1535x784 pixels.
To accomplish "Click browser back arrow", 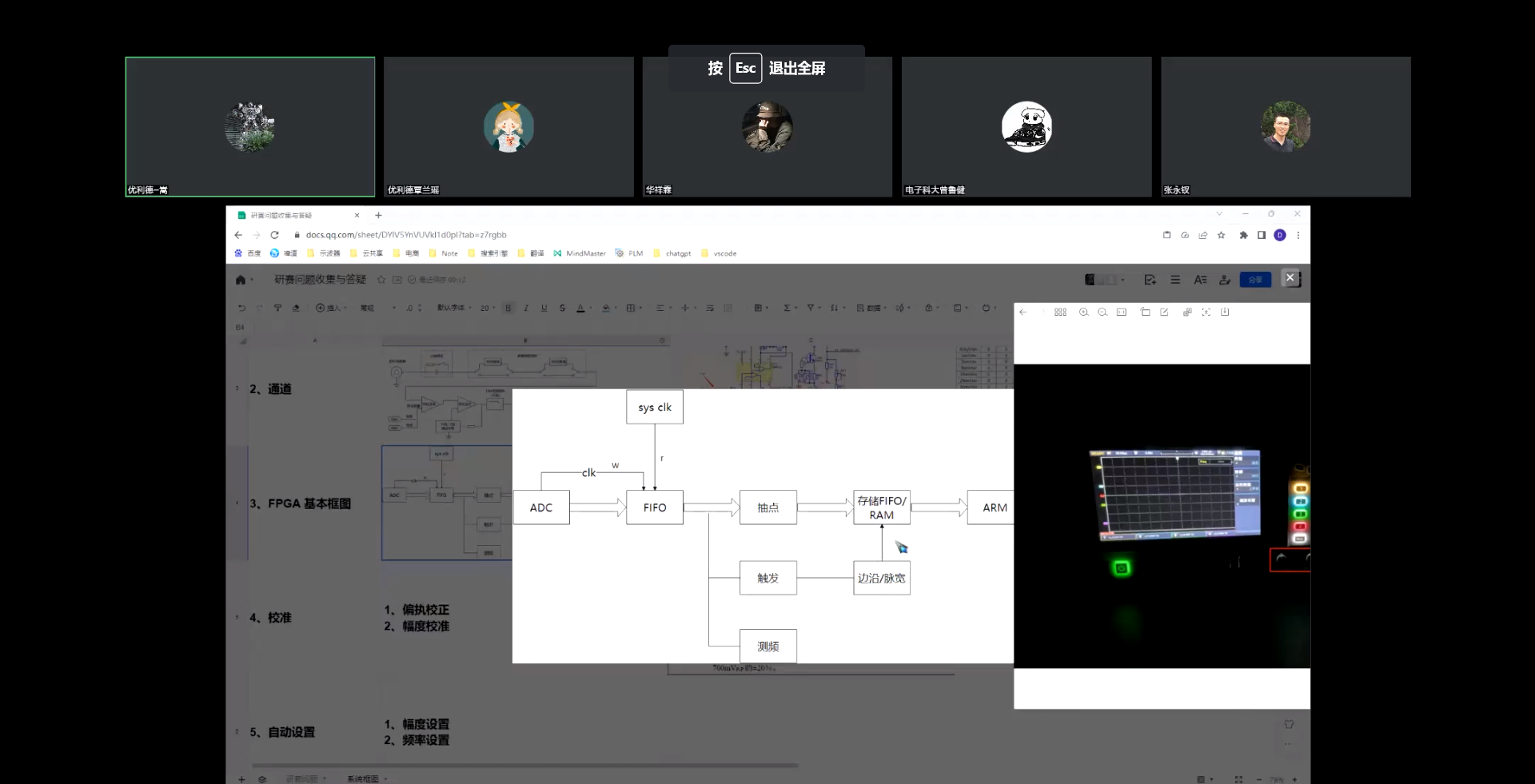I will coord(238,235).
